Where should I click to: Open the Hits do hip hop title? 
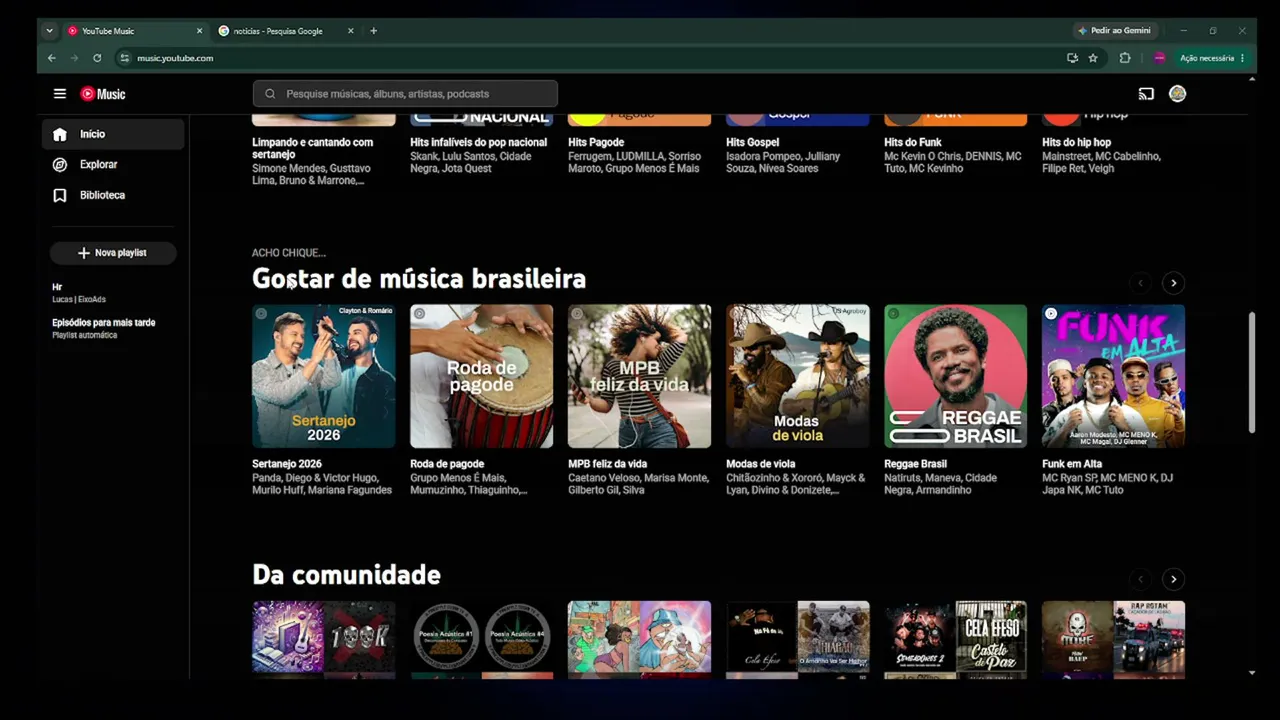[x=1077, y=143]
